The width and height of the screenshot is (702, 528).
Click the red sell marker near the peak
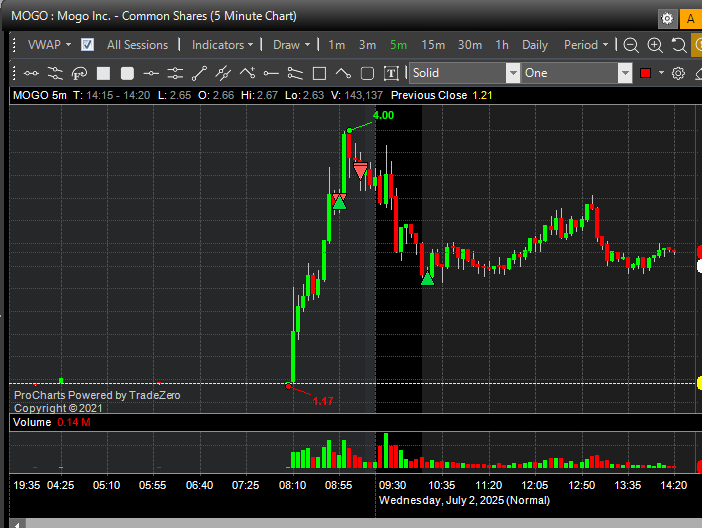pyautogui.click(x=360, y=171)
